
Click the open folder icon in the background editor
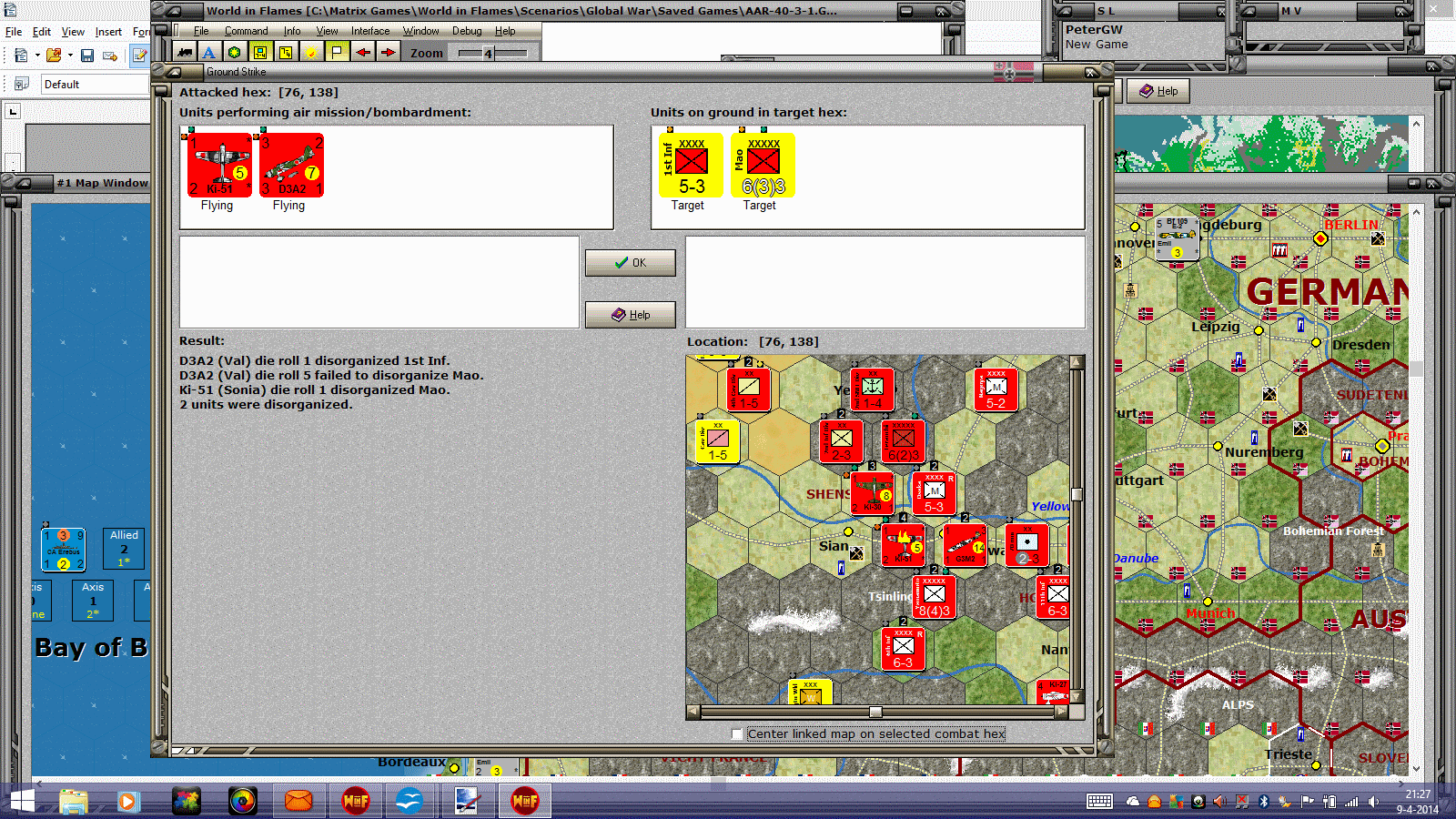54,56
